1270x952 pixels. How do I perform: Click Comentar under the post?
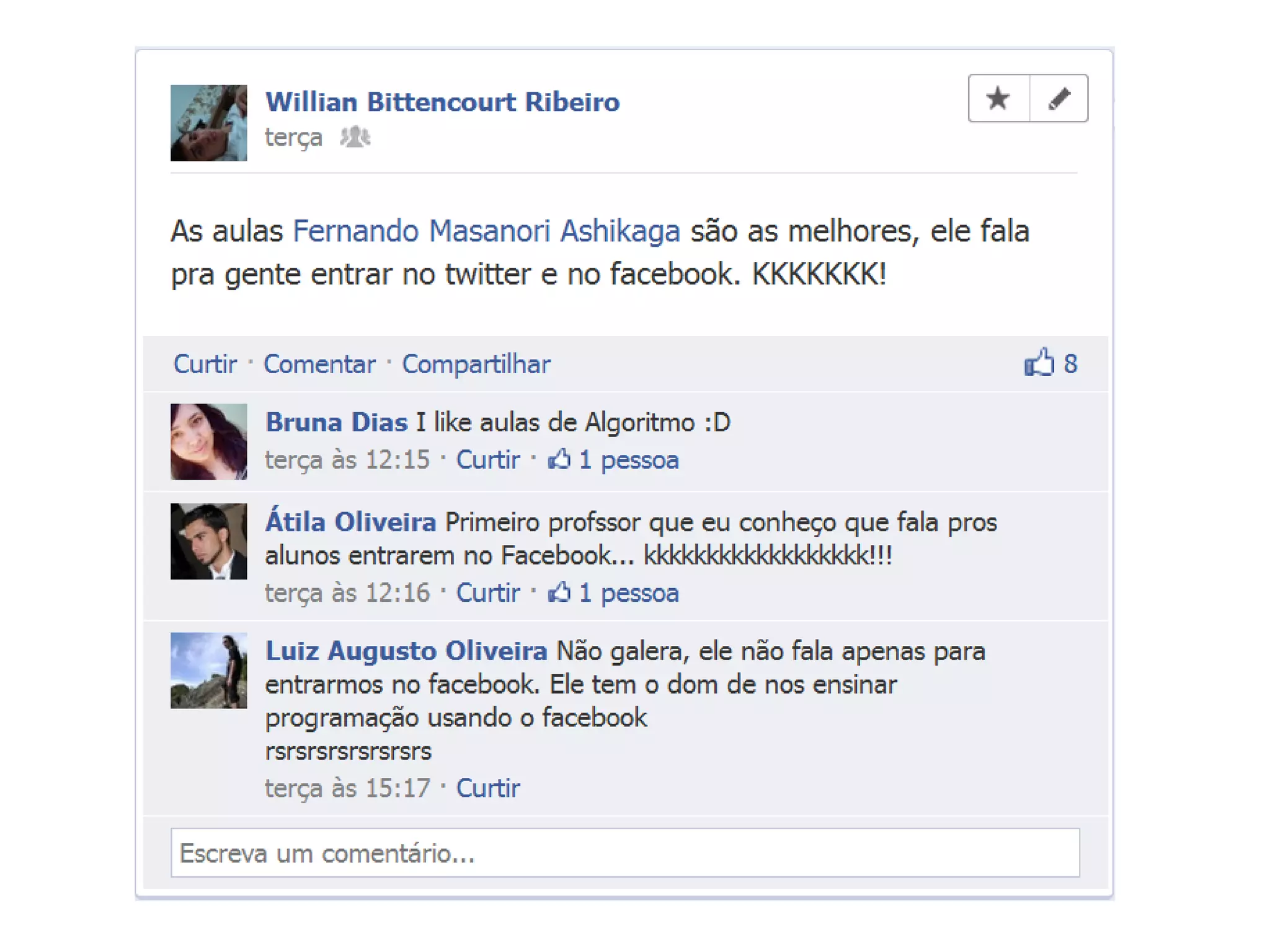click(x=319, y=364)
